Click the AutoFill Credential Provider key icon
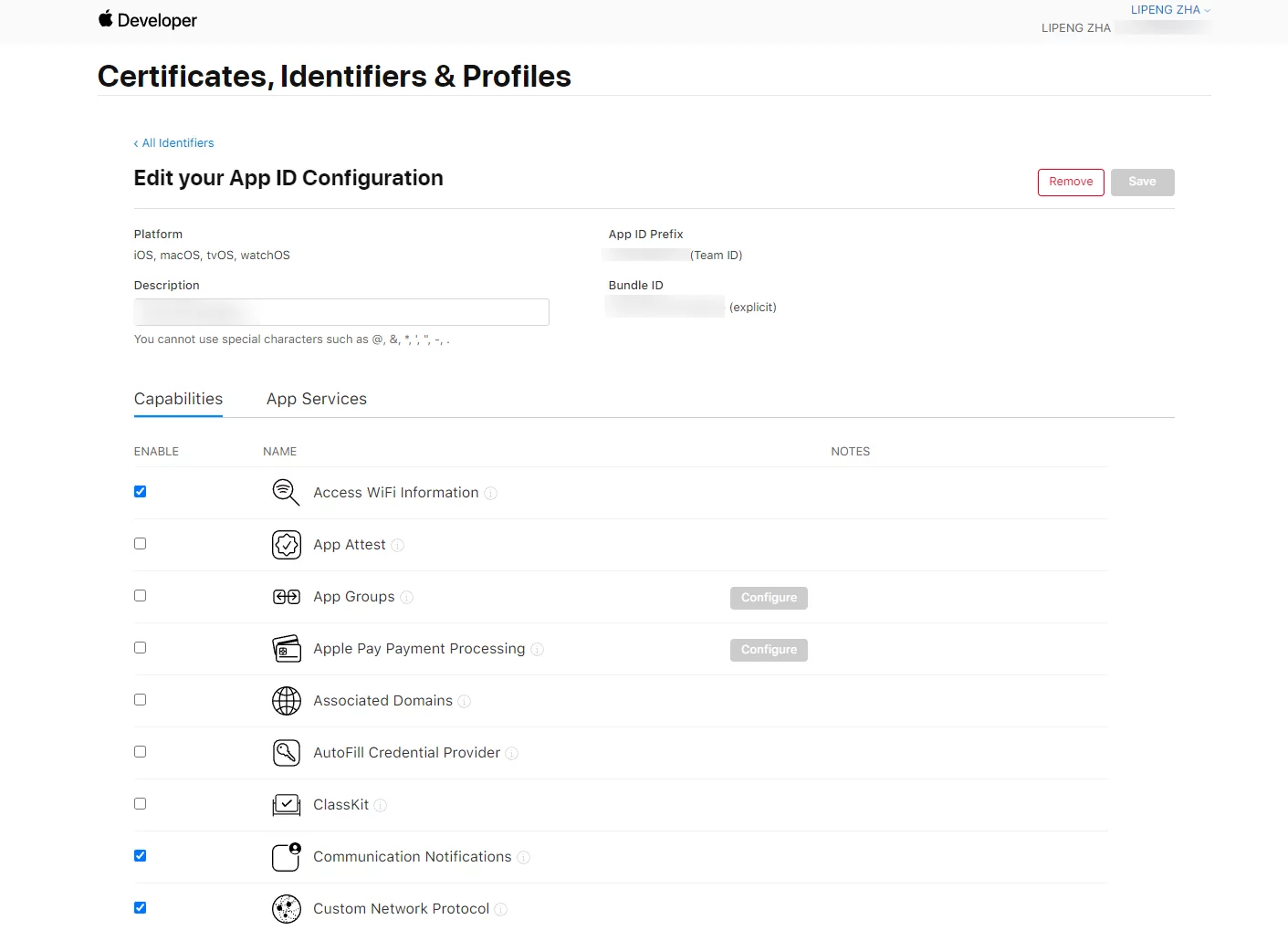Viewport: 1288px width, 930px height. tap(286, 753)
